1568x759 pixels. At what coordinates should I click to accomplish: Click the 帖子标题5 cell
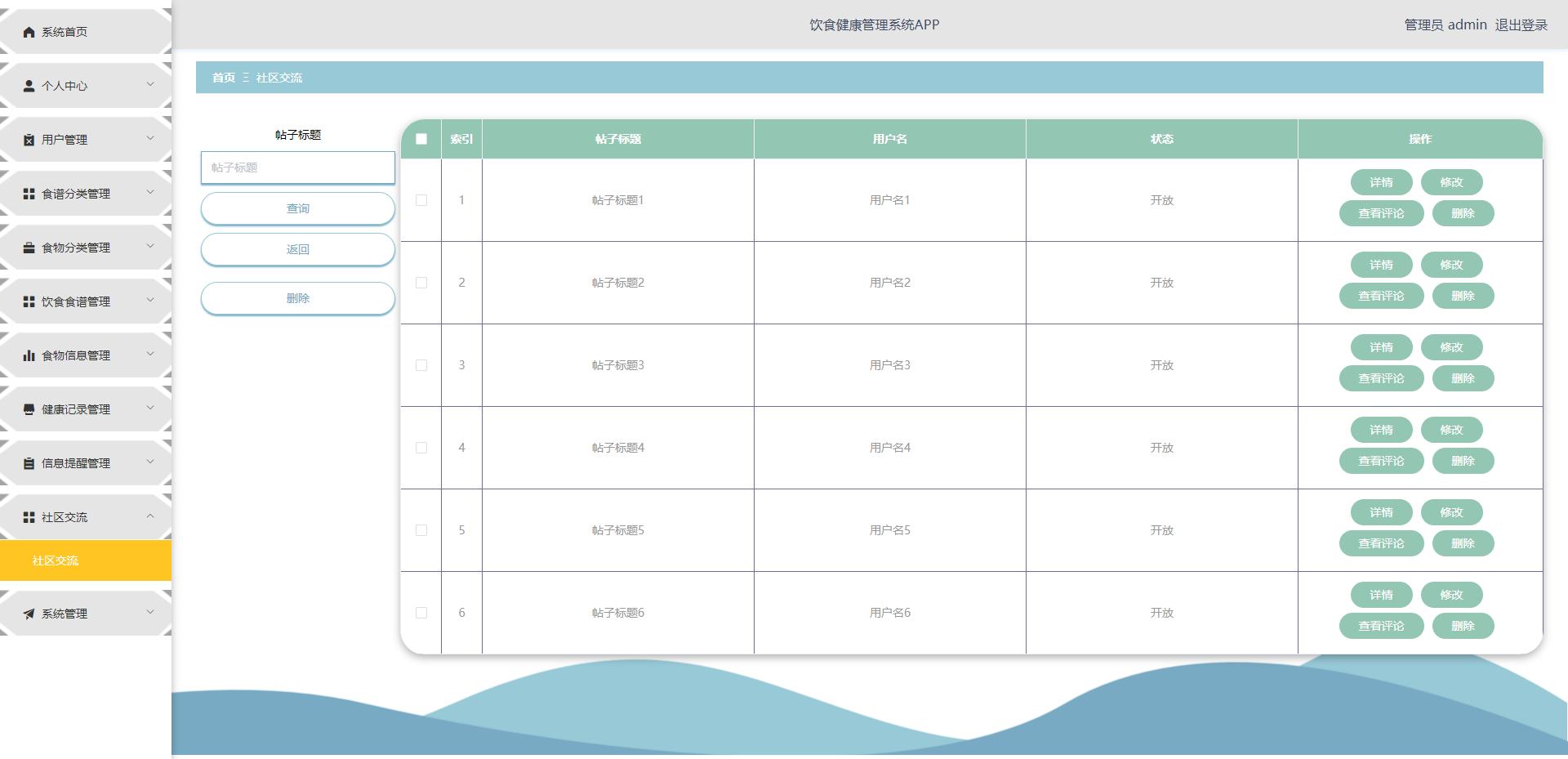point(618,530)
